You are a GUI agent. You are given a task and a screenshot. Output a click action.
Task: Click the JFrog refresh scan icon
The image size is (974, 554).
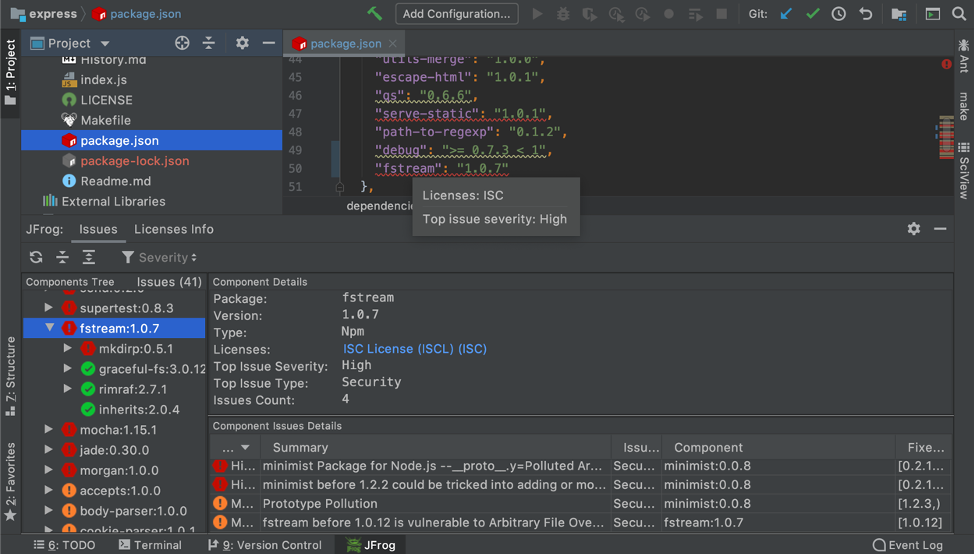pyautogui.click(x=36, y=257)
